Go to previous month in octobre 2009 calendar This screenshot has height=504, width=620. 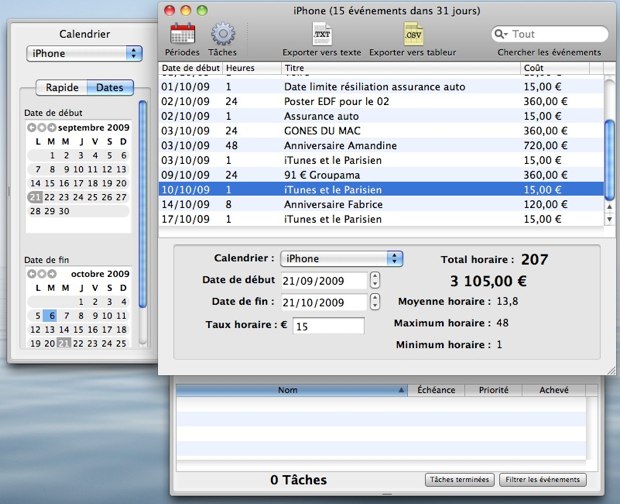pyautogui.click(x=32, y=274)
